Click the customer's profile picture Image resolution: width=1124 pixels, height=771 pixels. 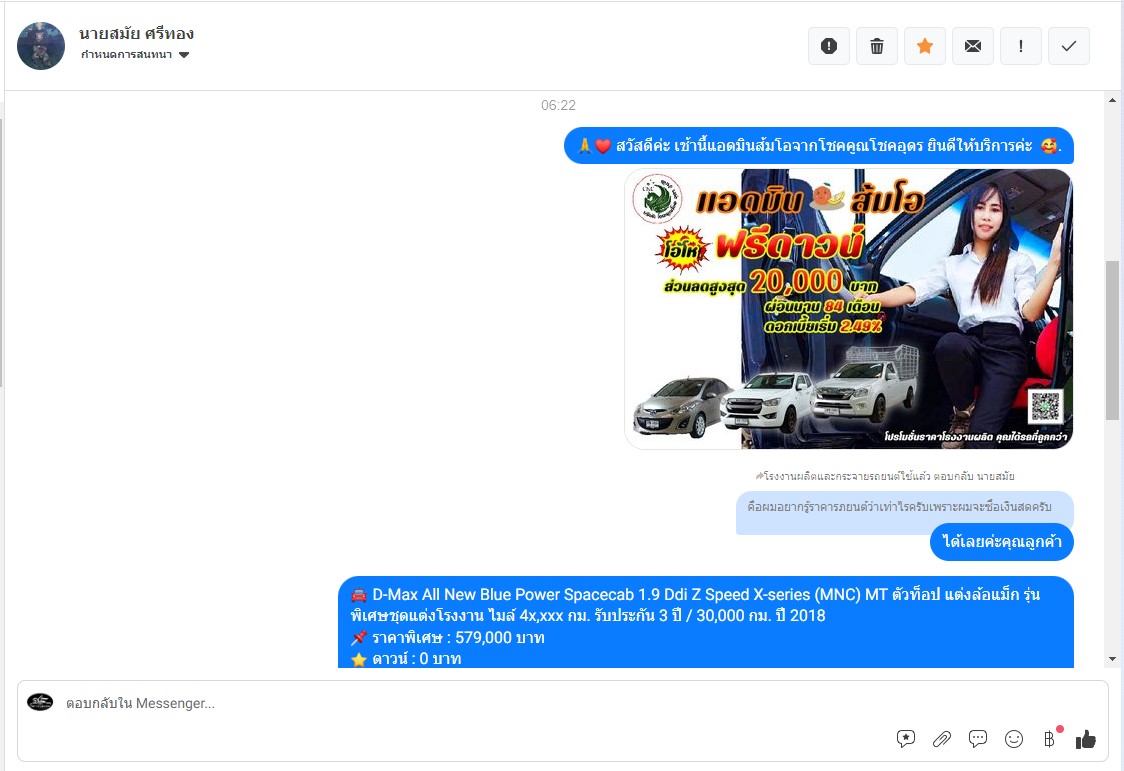click(41, 46)
